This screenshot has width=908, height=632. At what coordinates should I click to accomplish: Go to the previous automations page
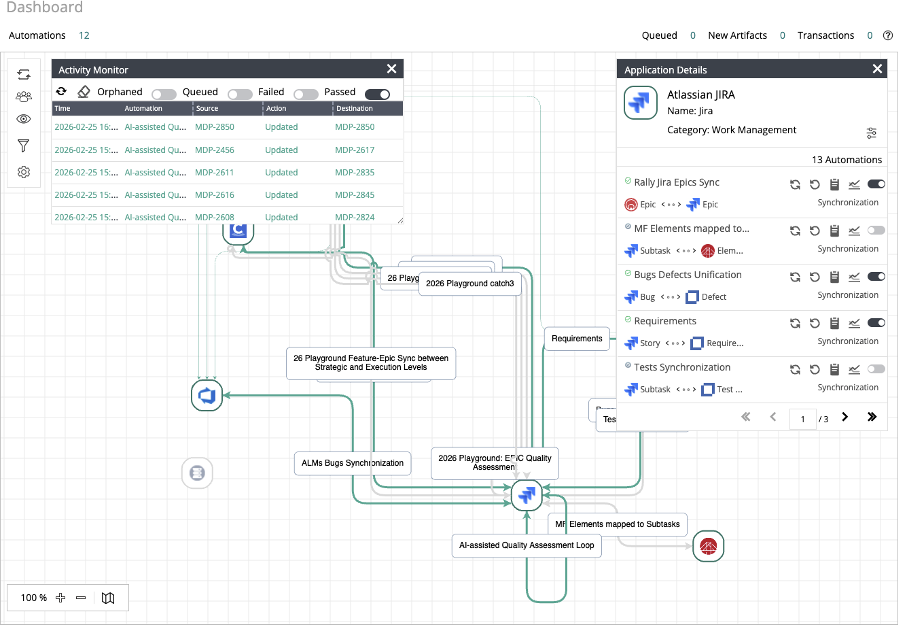click(x=774, y=418)
